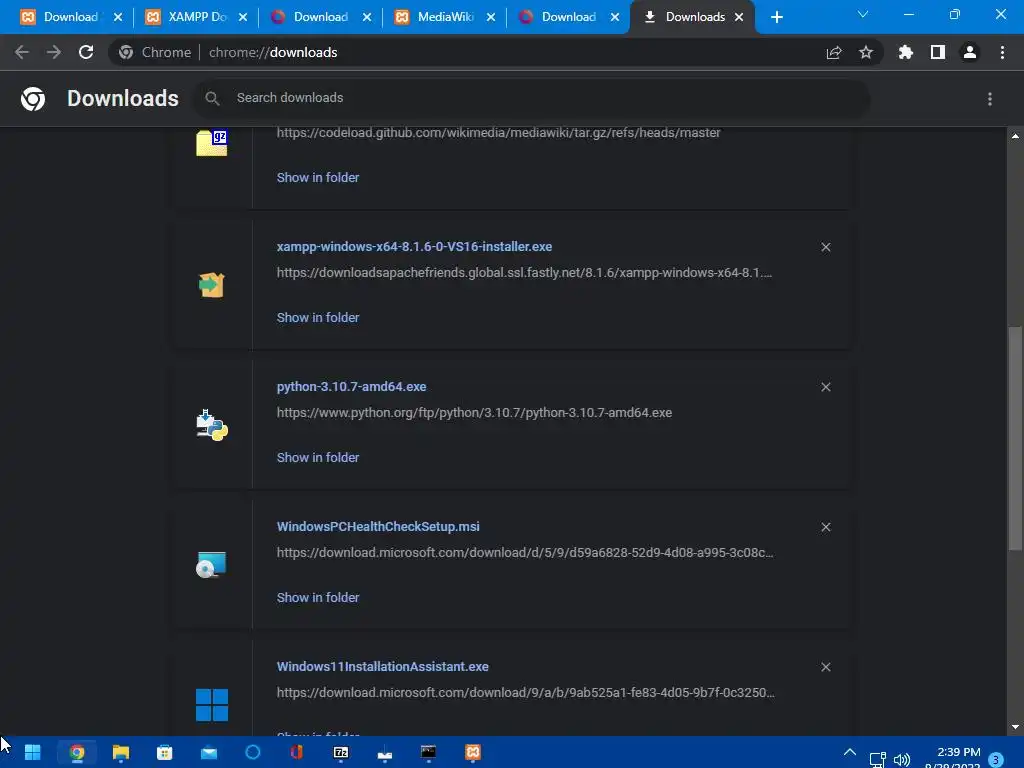1024x768 pixels.
Task: Open the Windows Start menu
Action: point(32,752)
